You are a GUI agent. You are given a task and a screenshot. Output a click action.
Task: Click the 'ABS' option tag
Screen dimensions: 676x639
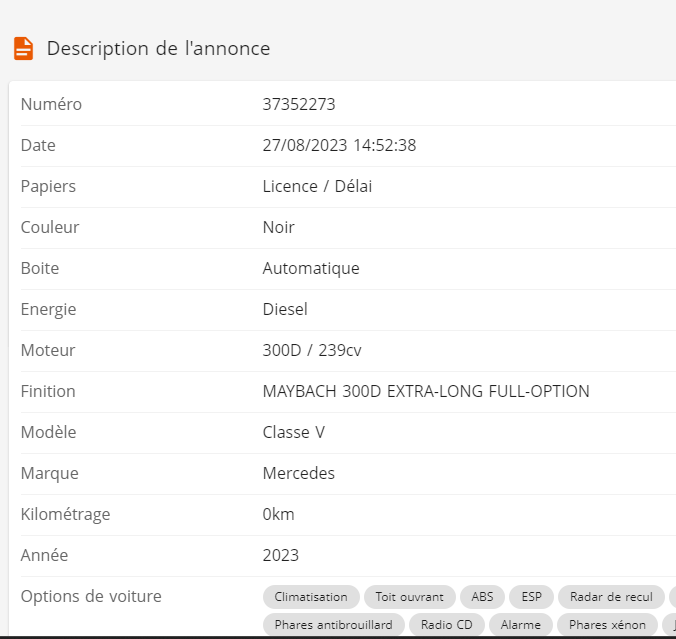point(482,597)
